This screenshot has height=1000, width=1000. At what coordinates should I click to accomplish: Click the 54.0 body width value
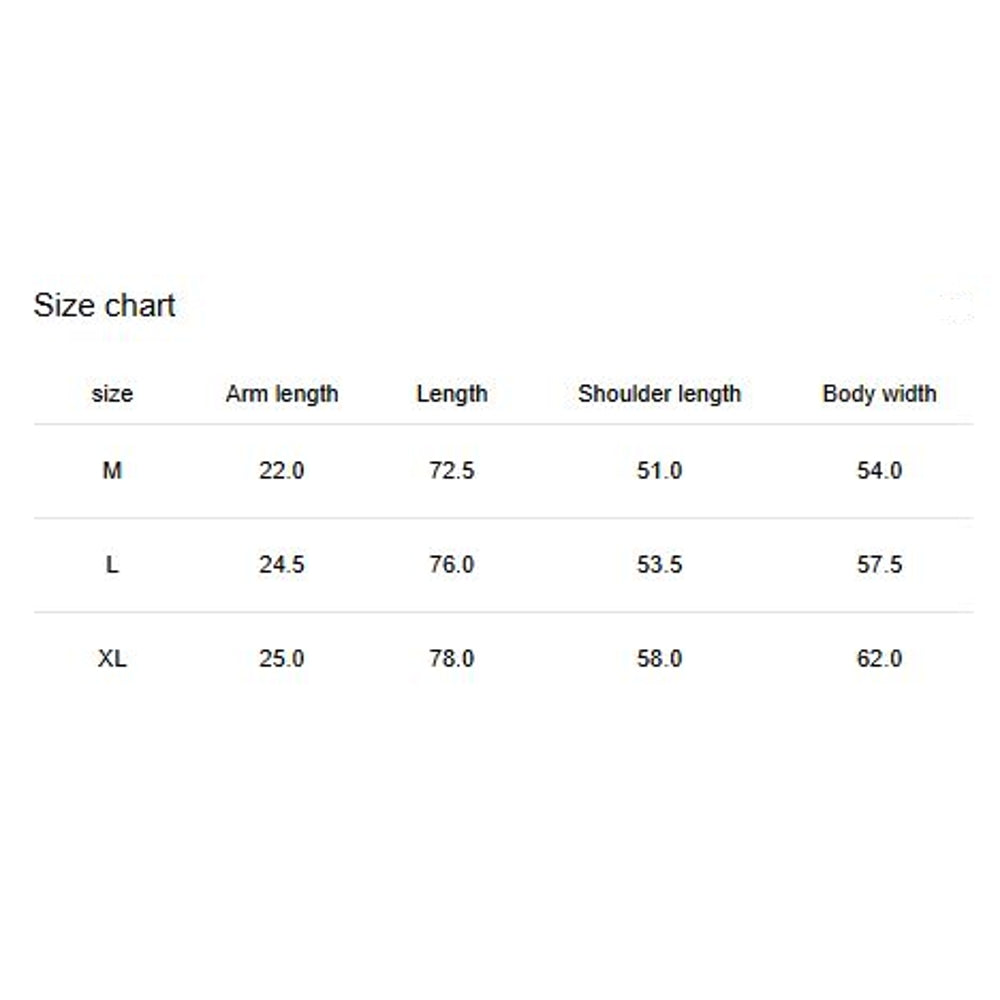[879, 470]
